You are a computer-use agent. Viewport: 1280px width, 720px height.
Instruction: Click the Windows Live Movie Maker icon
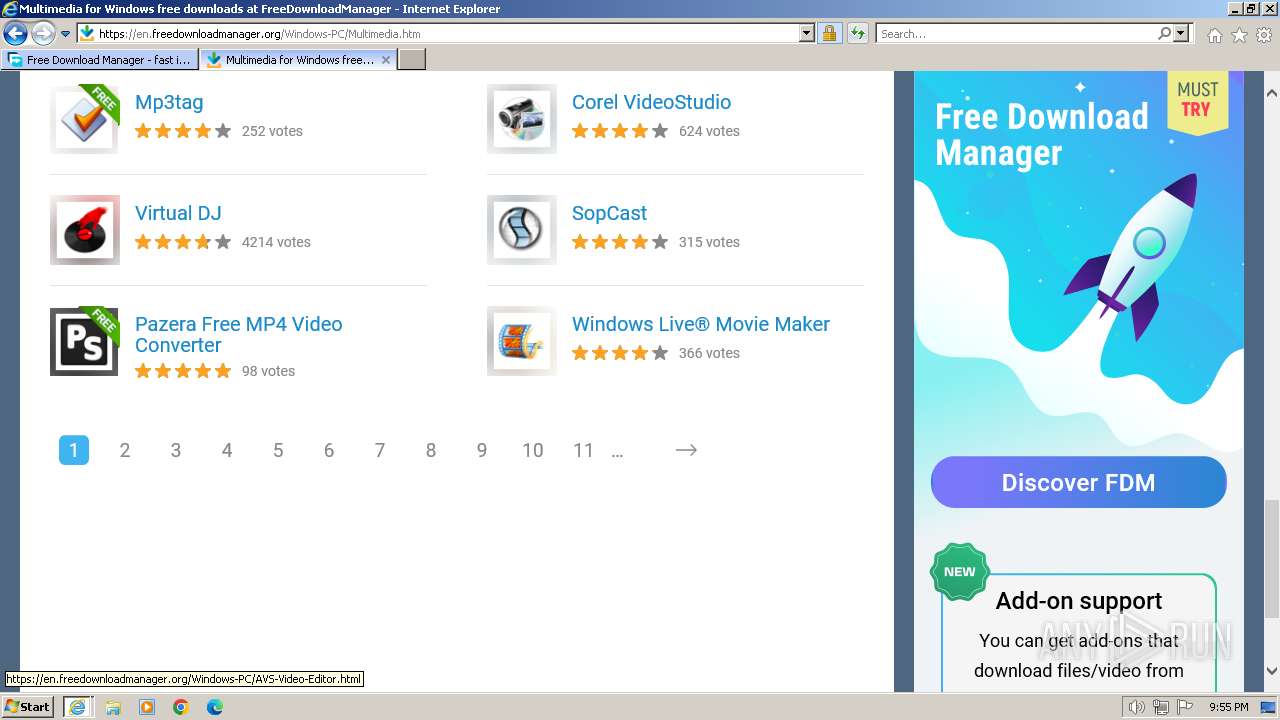click(x=521, y=341)
